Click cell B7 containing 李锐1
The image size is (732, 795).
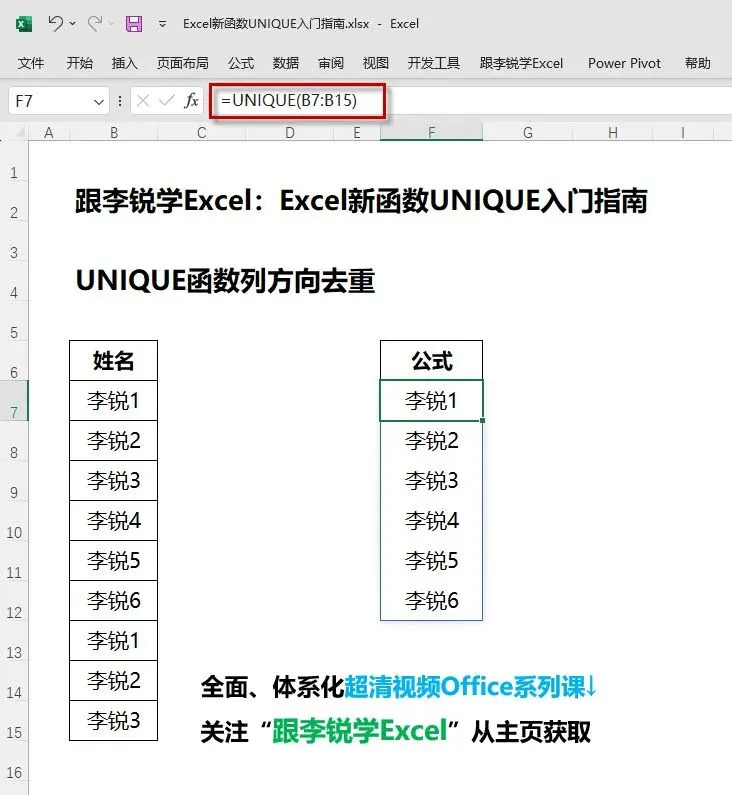pyautogui.click(x=114, y=401)
